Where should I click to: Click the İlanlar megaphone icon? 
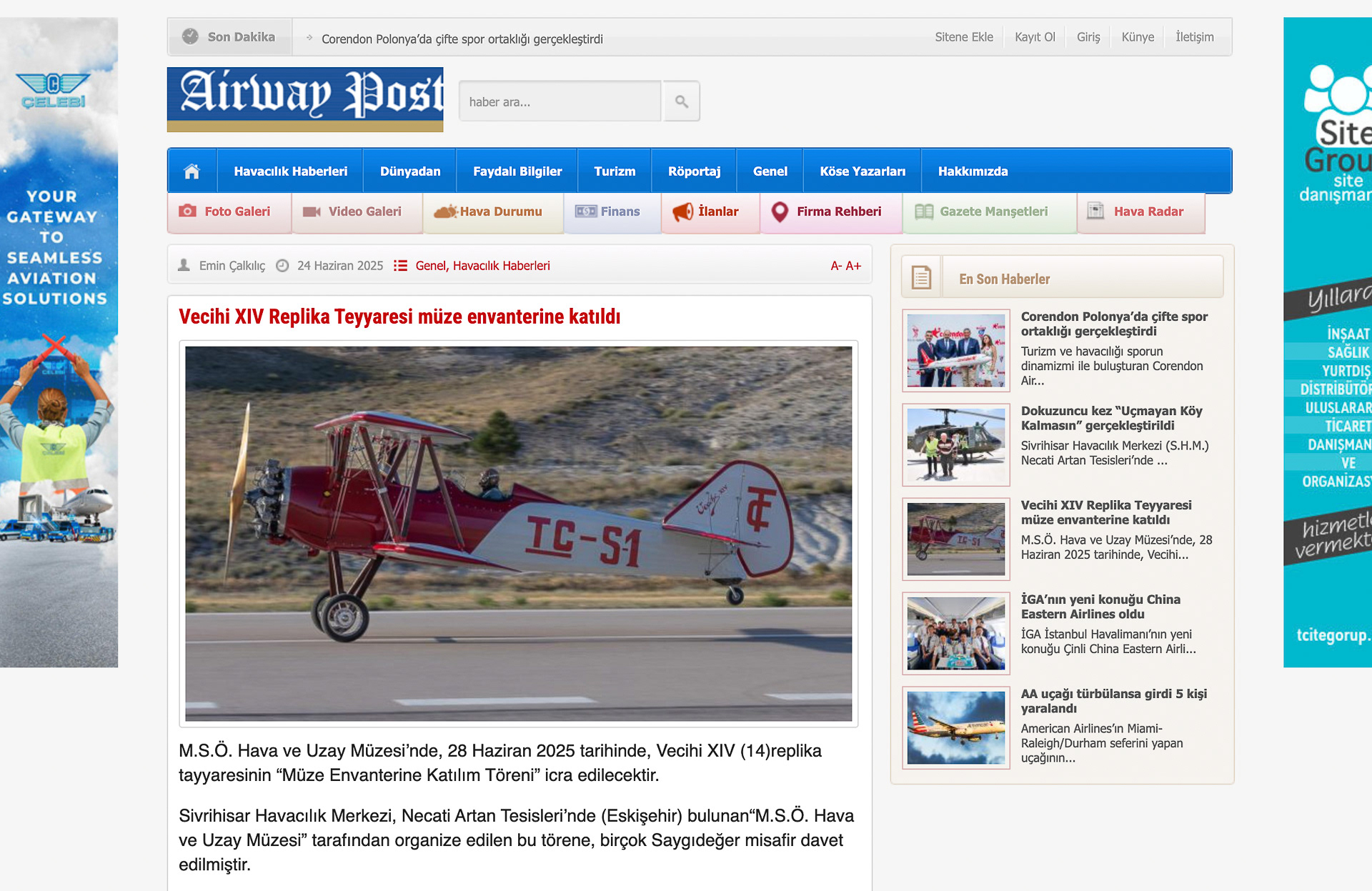click(682, 211)
